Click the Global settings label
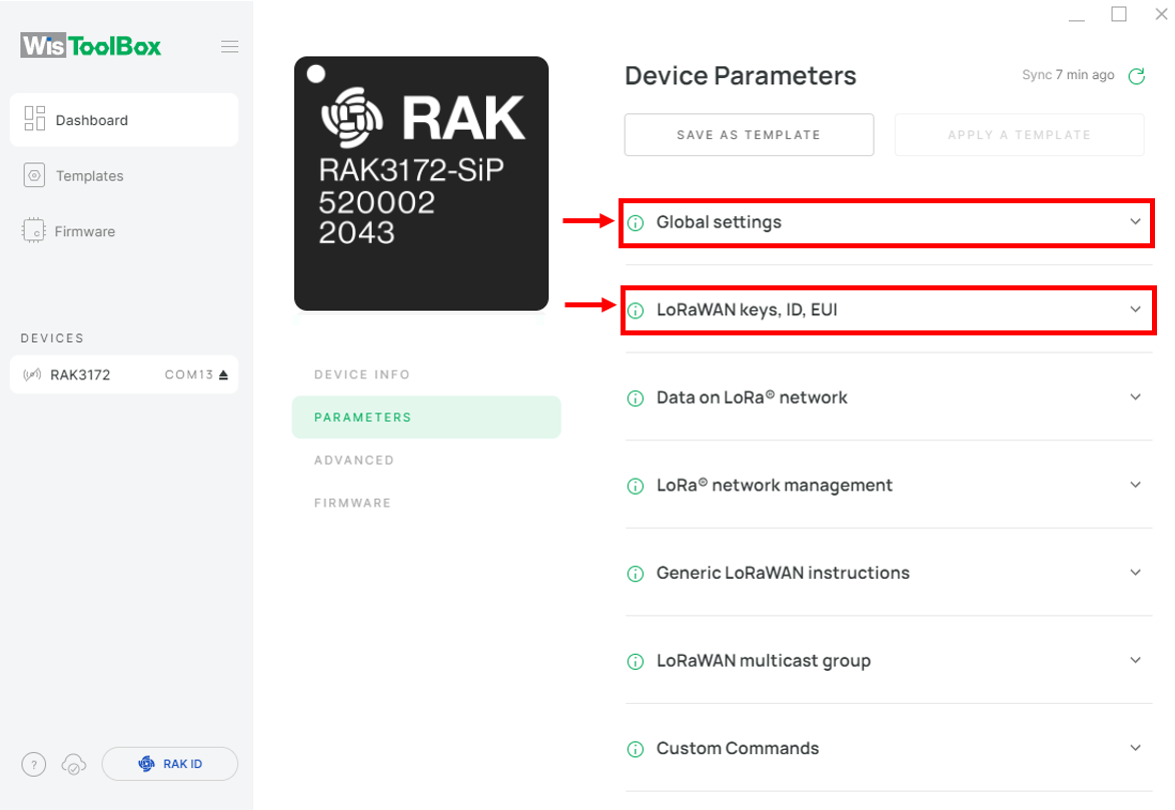 tap(719, 222)
